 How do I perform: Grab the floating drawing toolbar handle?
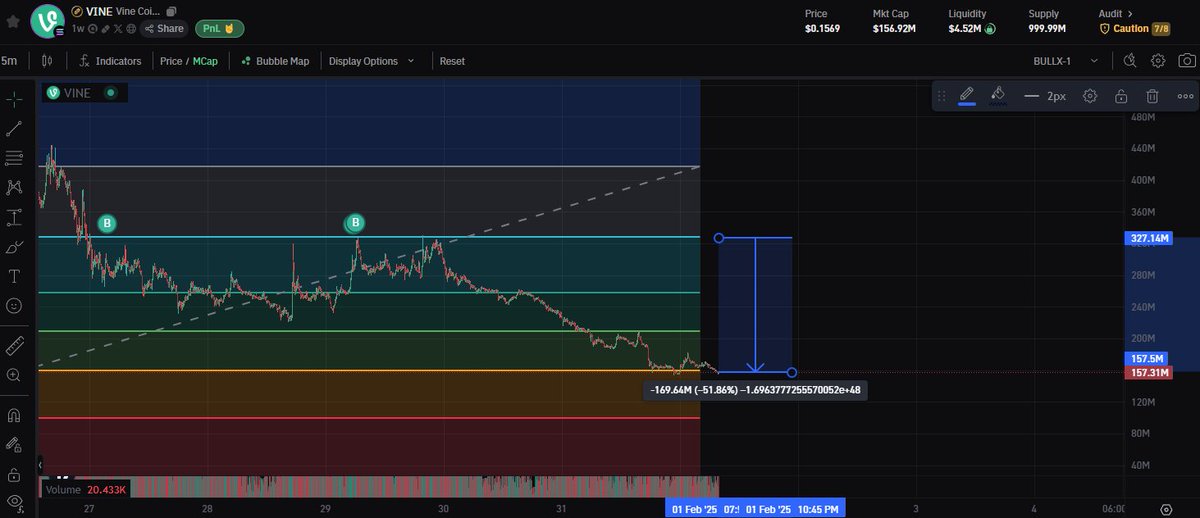[942, 96]
